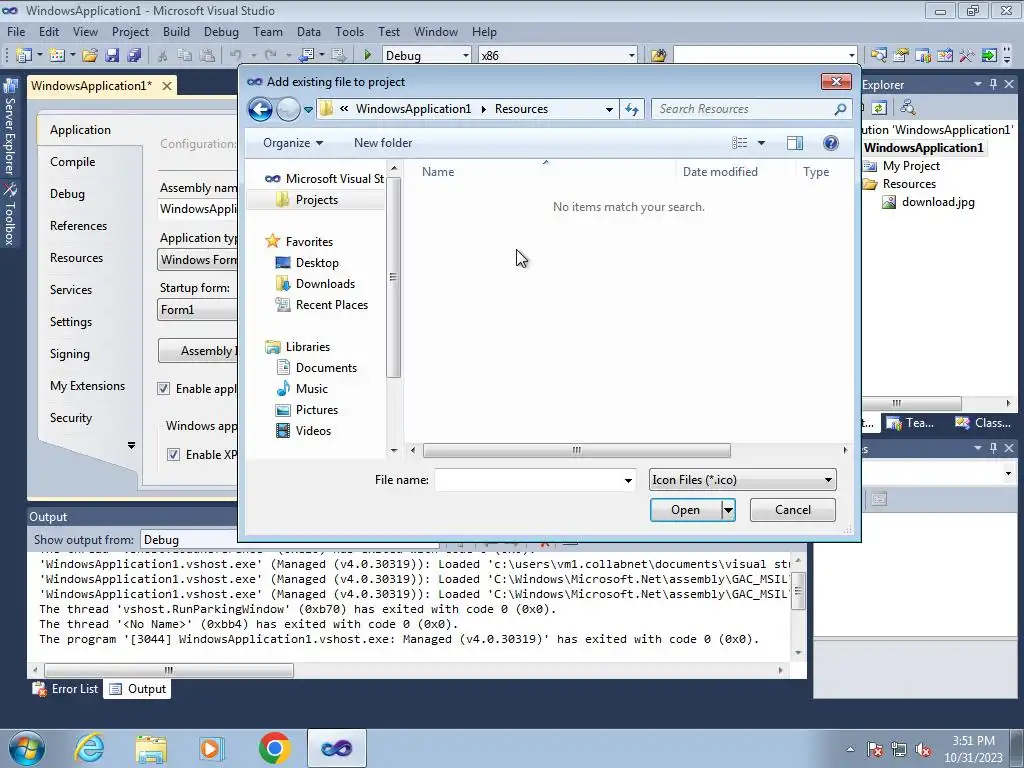Open the address bar path dropdown
Screen dimensions: 1024x768
point(609,109)
